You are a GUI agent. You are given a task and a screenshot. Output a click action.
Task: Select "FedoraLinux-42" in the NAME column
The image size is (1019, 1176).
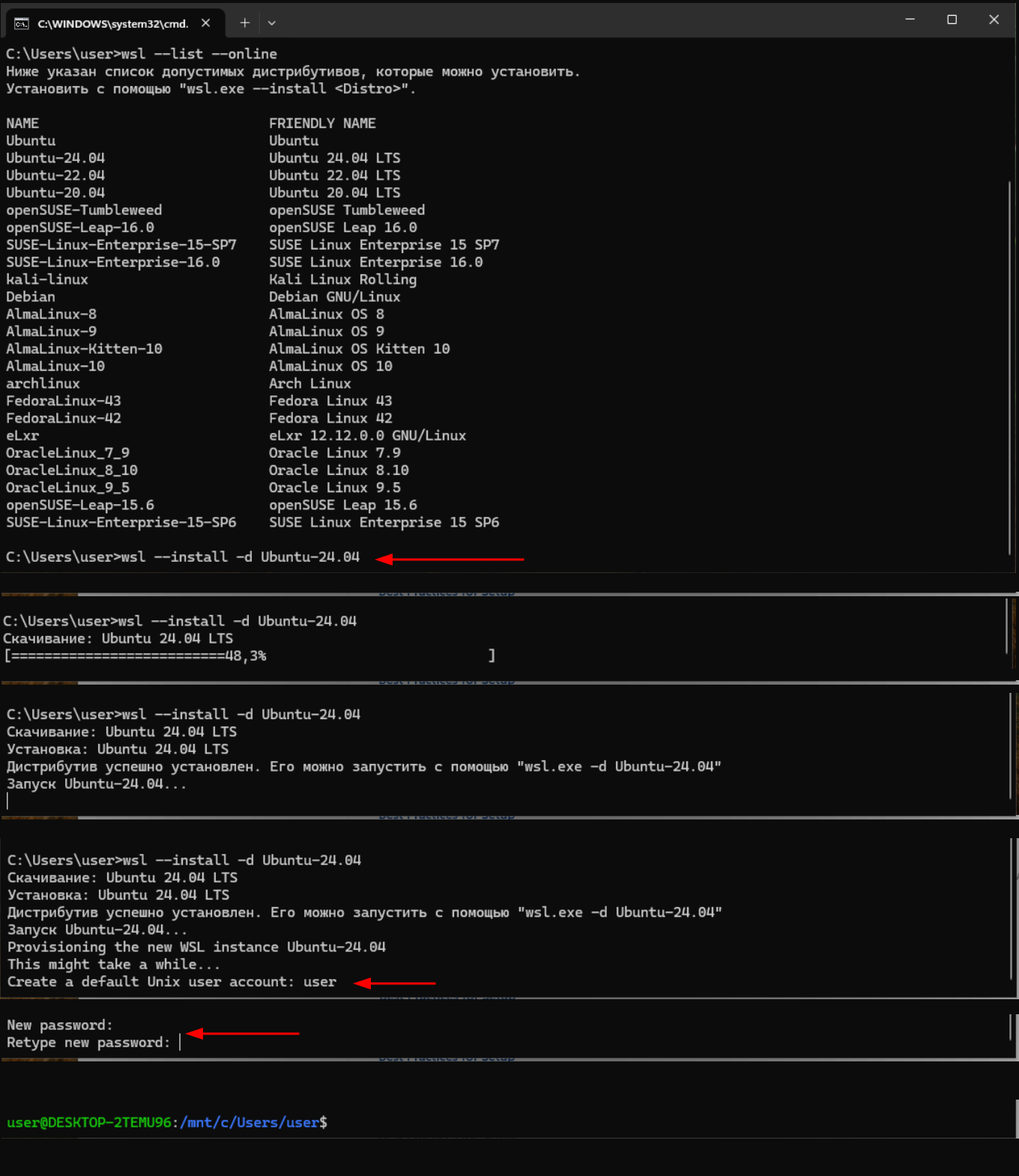click(64, 418)
